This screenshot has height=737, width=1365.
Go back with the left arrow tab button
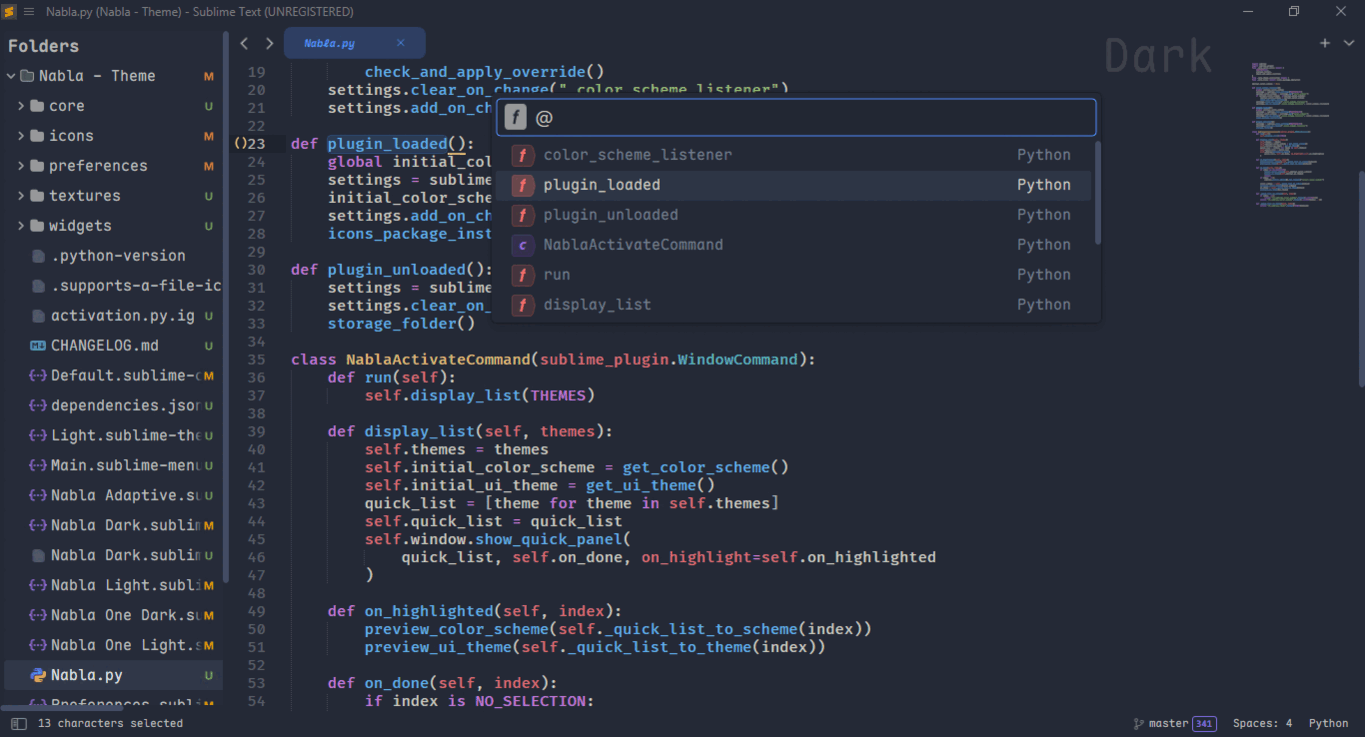tap(244, 43)
